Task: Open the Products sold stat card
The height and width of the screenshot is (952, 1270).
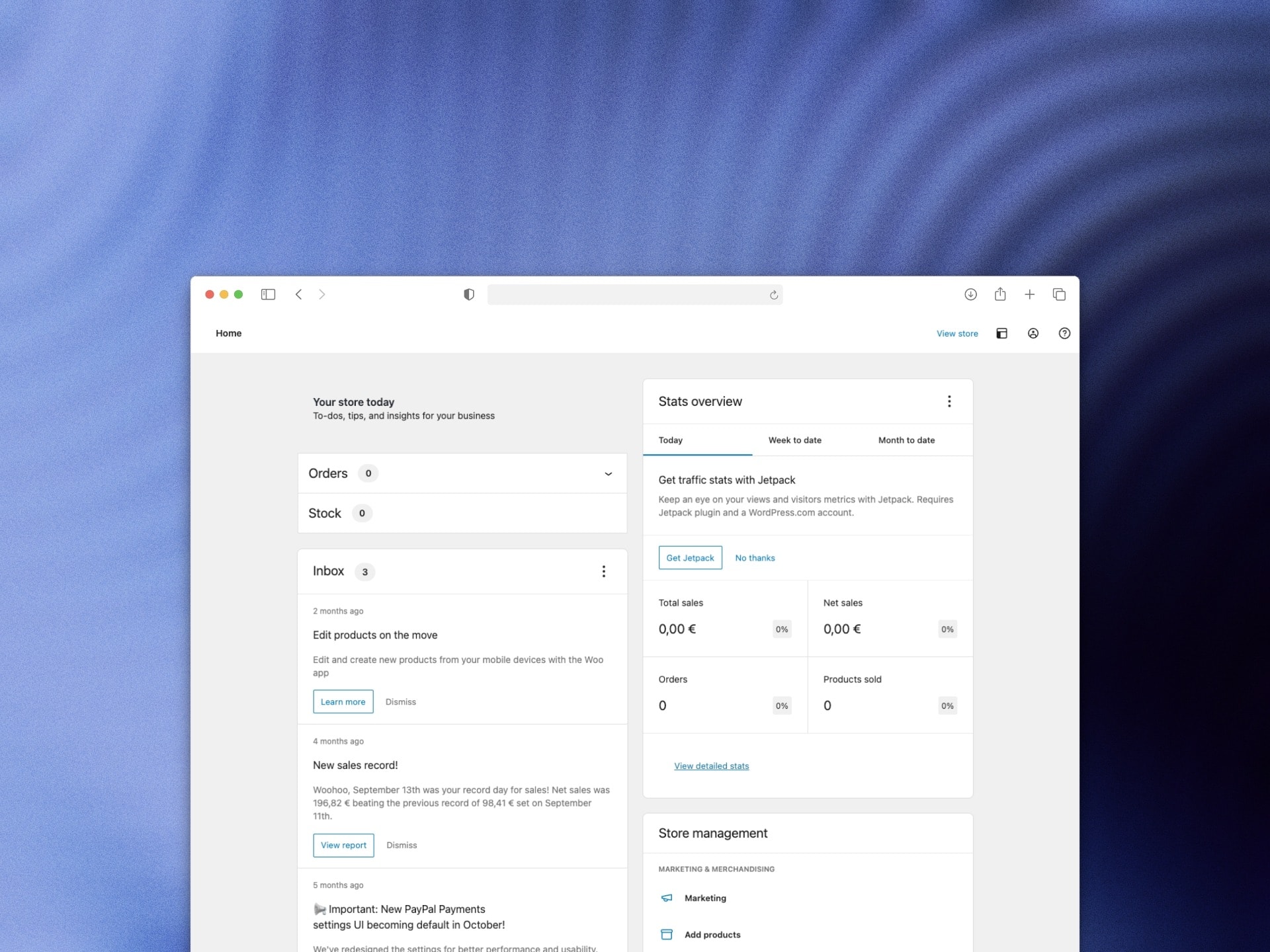Action: 890,695
